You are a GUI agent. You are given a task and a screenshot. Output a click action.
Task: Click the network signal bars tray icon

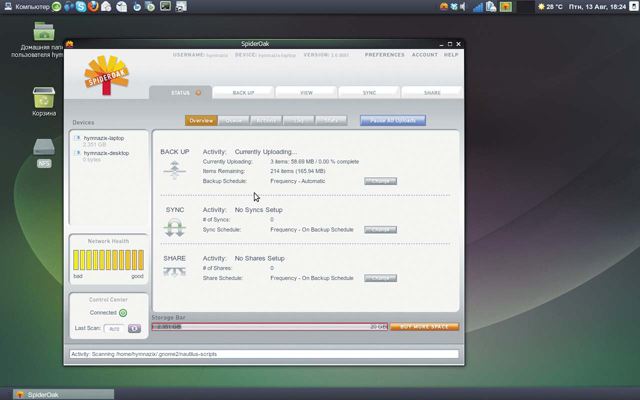(478, 7)
